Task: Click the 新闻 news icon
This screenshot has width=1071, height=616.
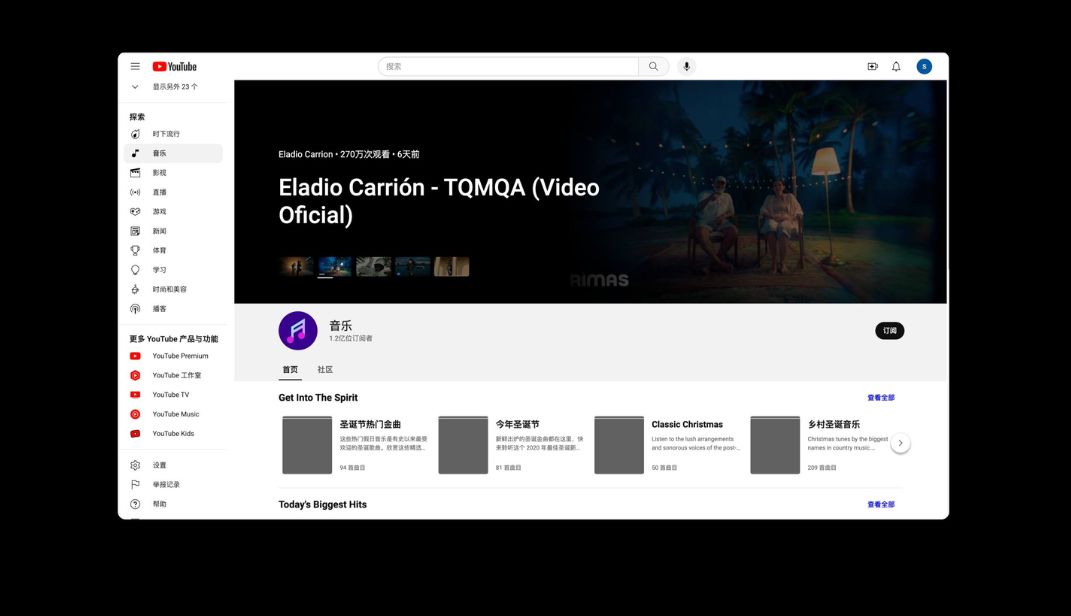Action: (135, 231)
